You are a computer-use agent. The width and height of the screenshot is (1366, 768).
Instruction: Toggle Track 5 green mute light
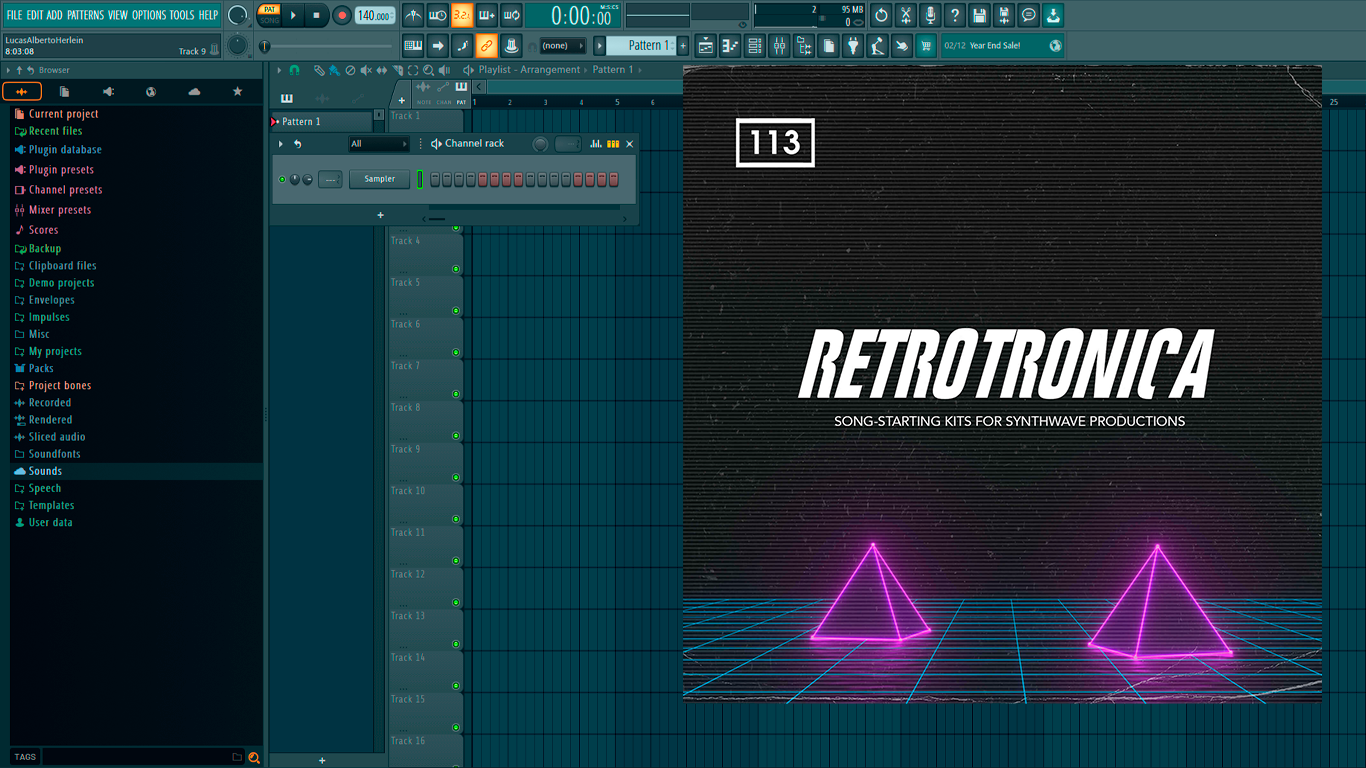456,311
